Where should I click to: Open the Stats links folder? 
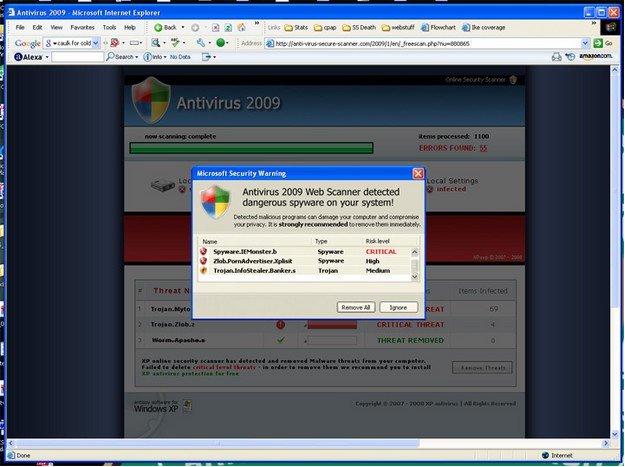(x=296, y=27)
